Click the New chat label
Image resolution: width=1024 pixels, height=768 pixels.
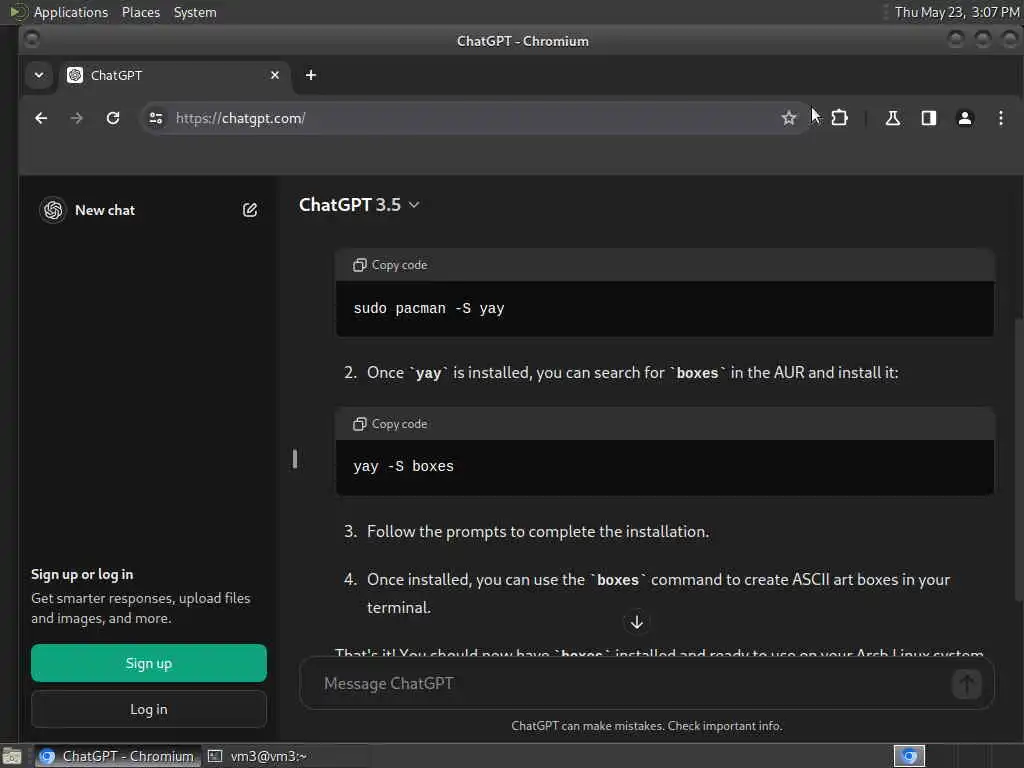point(104,210)
